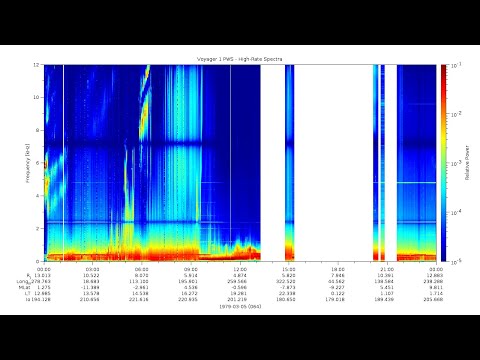480x360 pixels.
Task: Click the LT row label
Action: (x=28, y=293)
